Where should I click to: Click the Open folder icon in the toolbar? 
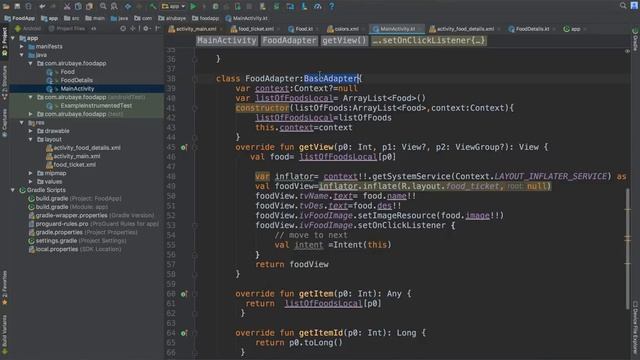point(6,6)
